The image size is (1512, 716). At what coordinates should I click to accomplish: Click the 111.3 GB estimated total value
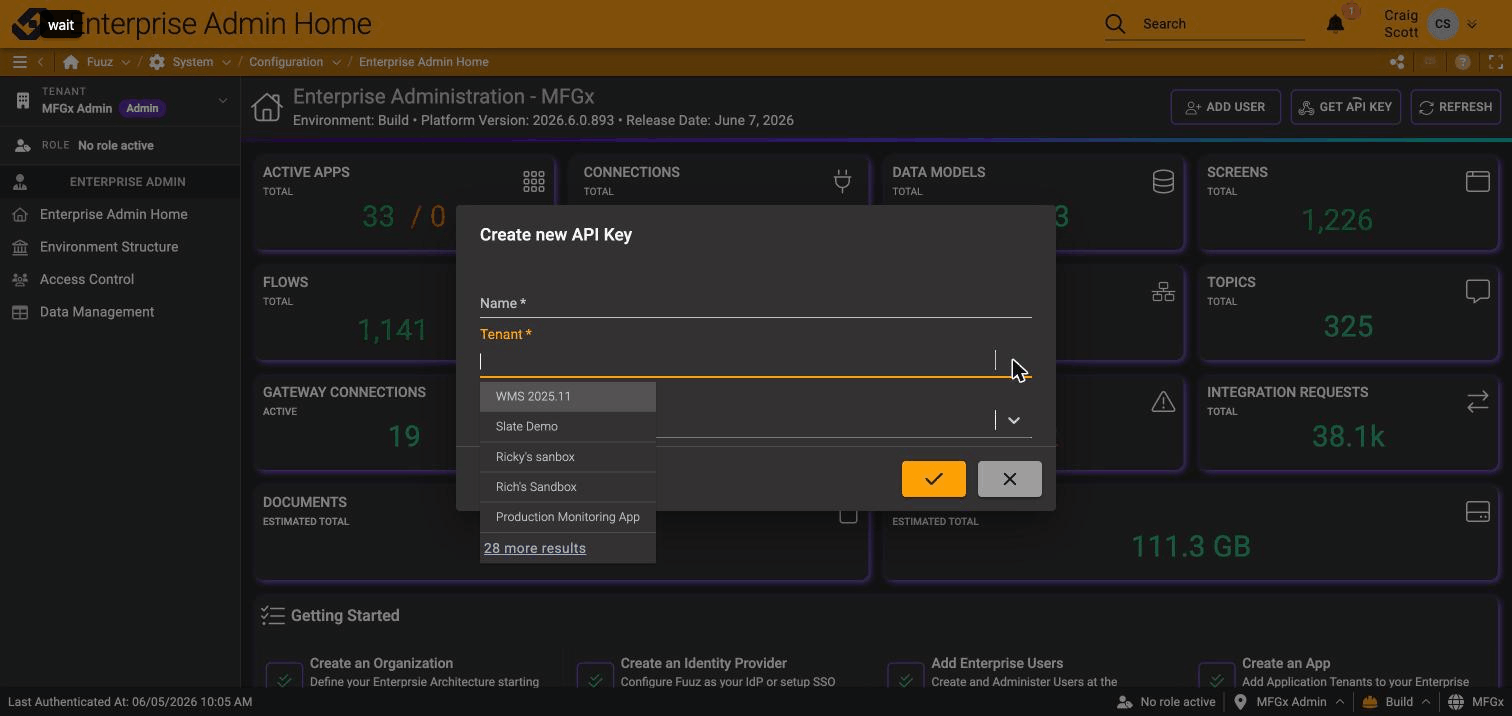[1191, 546]
